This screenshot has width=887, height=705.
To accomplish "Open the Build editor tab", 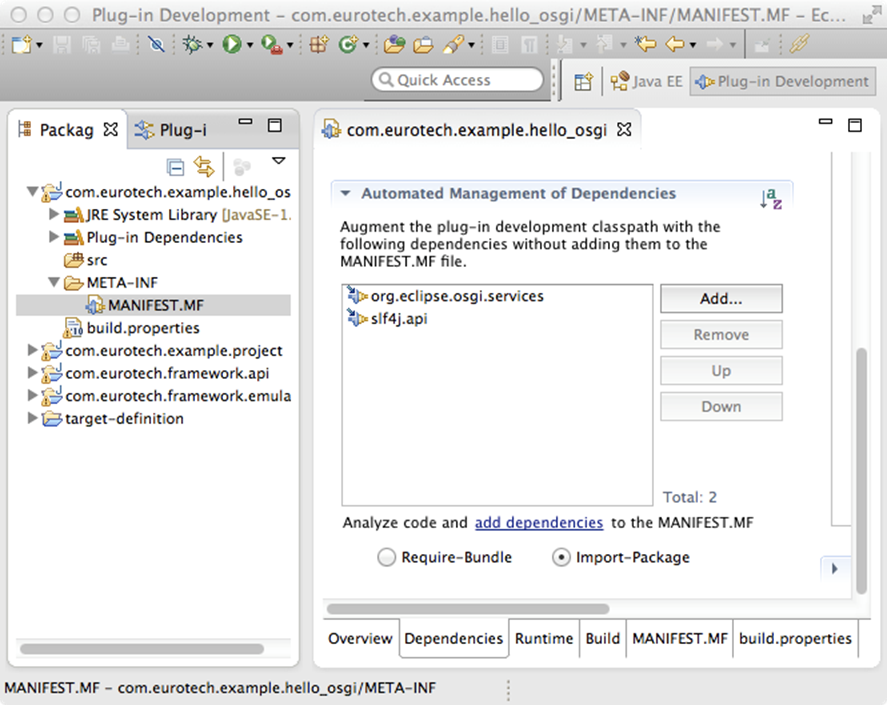I will click(603, 639).
